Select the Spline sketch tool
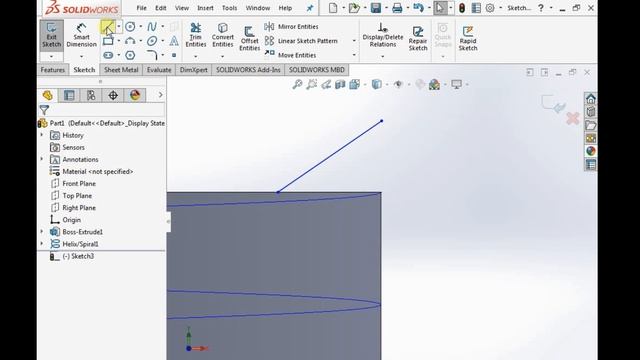640x360 pixels. pos(152,27)
